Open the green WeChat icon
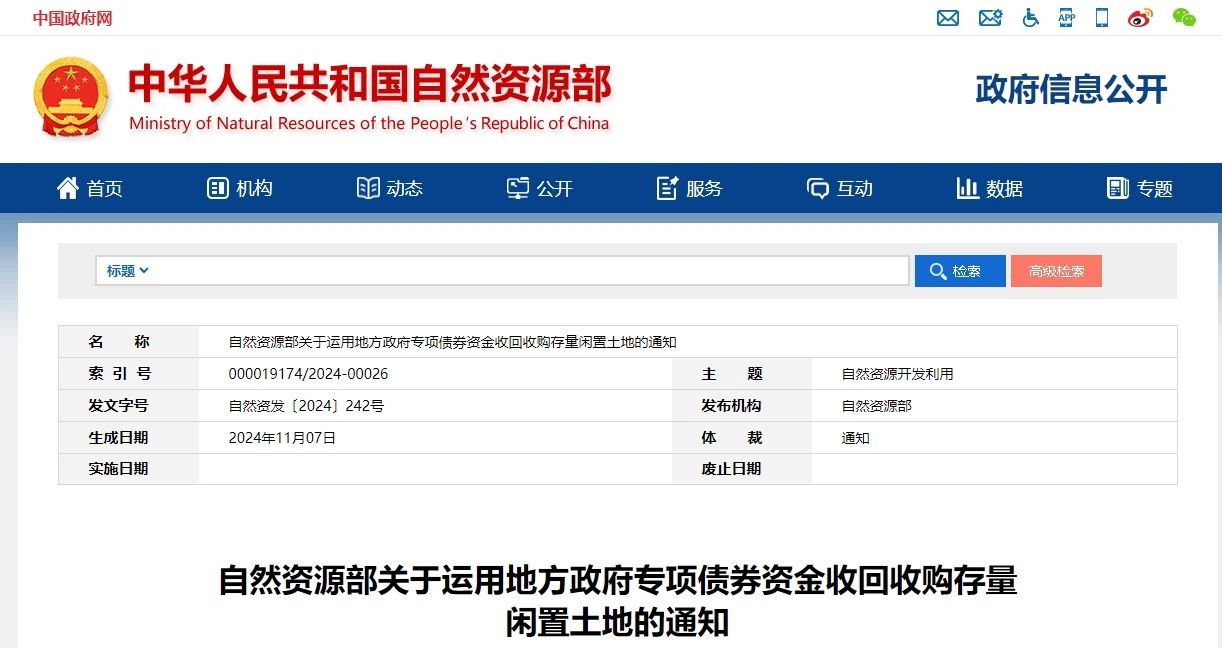 point(1184,18)
